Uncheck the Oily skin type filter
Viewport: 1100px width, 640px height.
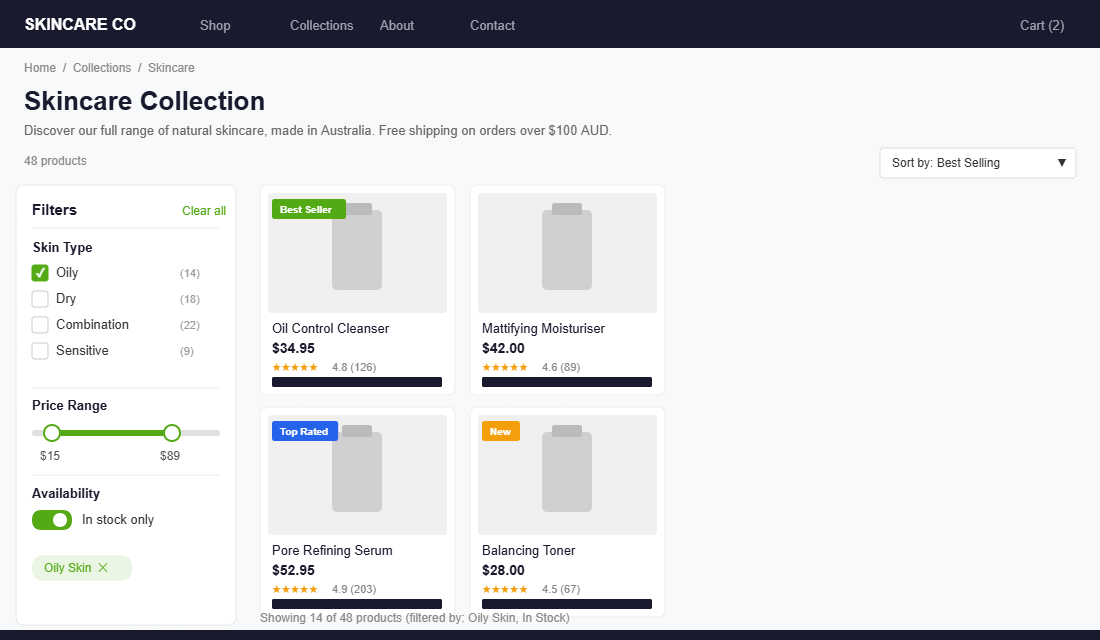click(40, 272)
